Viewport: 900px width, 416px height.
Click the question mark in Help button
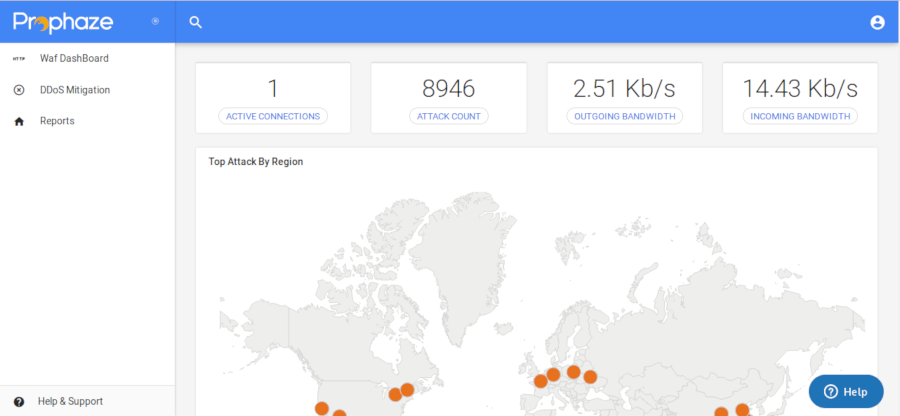click(x=830, y=392)
